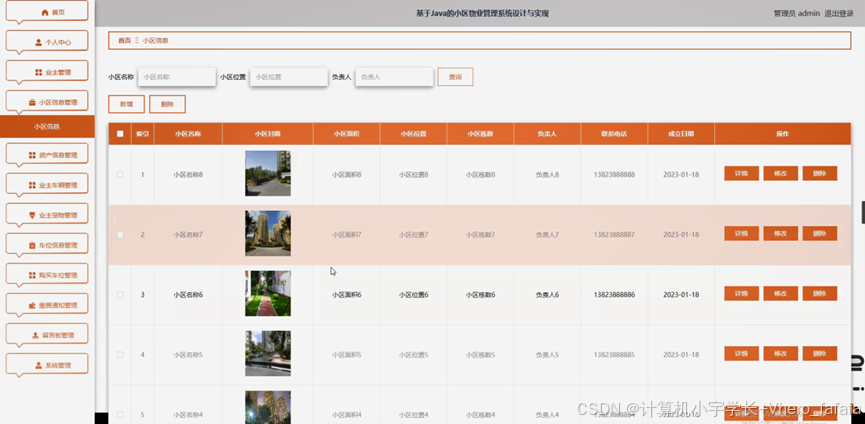
Task: Focus the 负责人 search input
Action: (394, 77)
